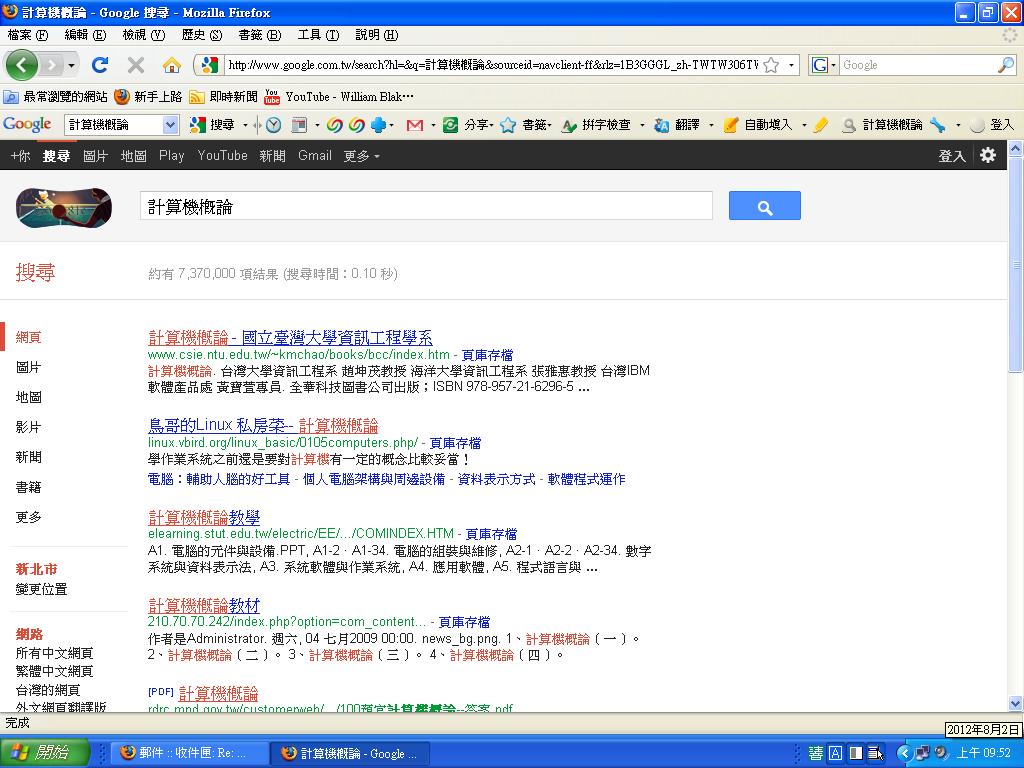Open the 編輯 menu

click(x=86, y=35)
